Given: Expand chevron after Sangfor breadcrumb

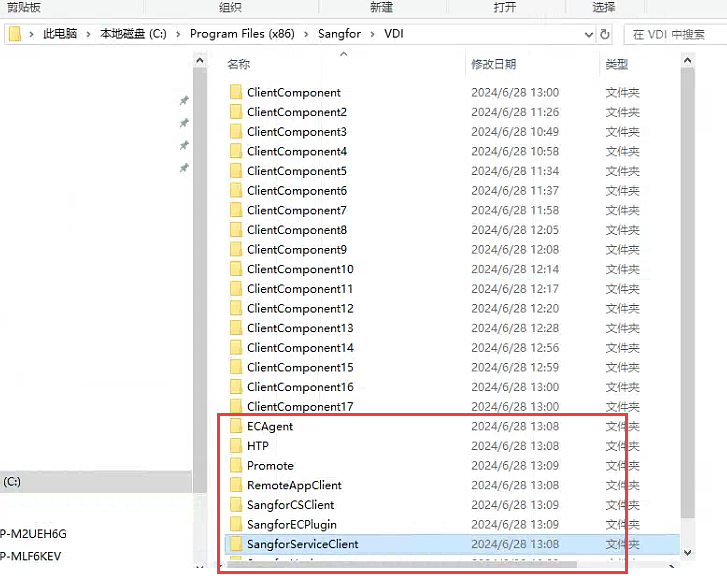Looking at the screenshot, I should click(372, 34).
